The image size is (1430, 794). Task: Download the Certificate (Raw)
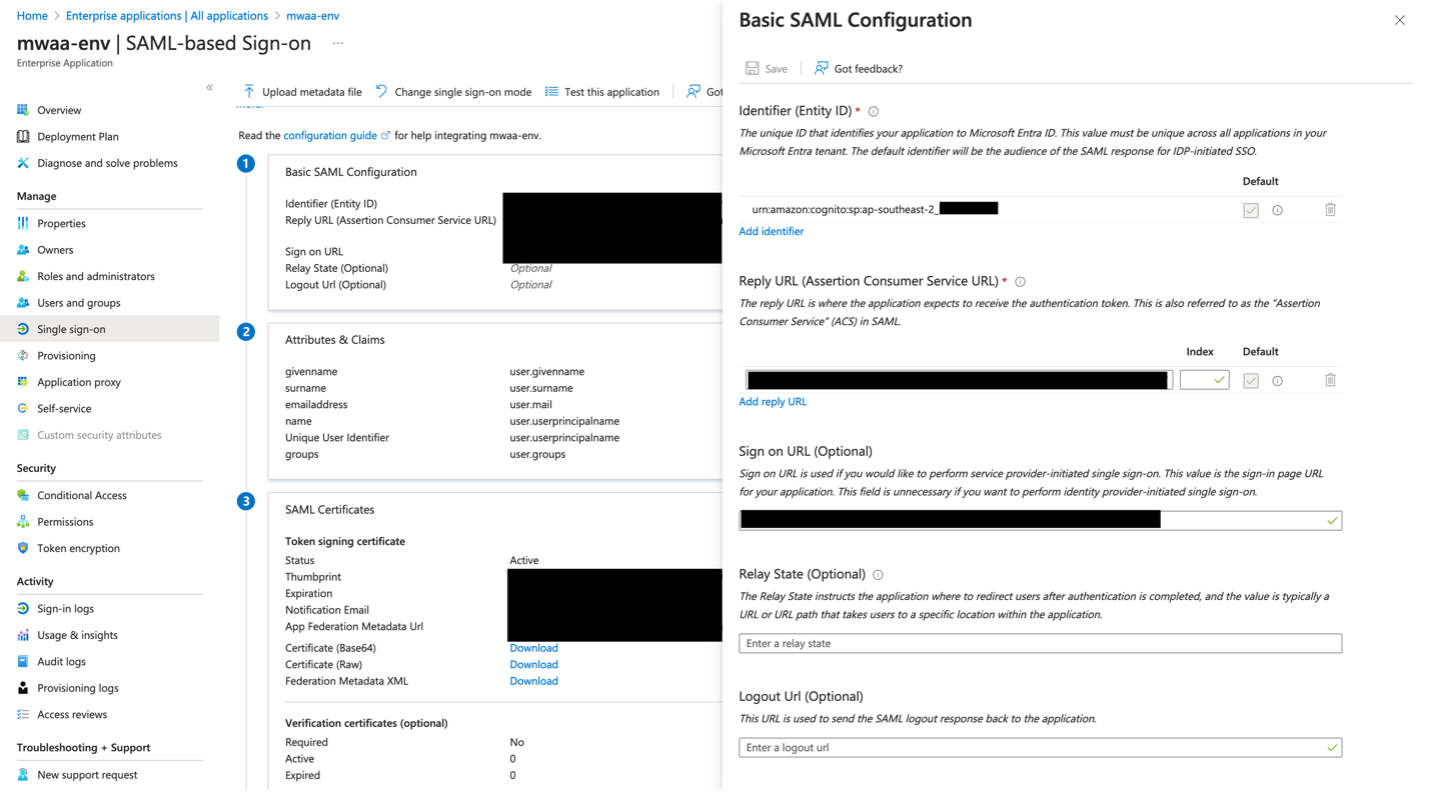(x=534, y=664)
